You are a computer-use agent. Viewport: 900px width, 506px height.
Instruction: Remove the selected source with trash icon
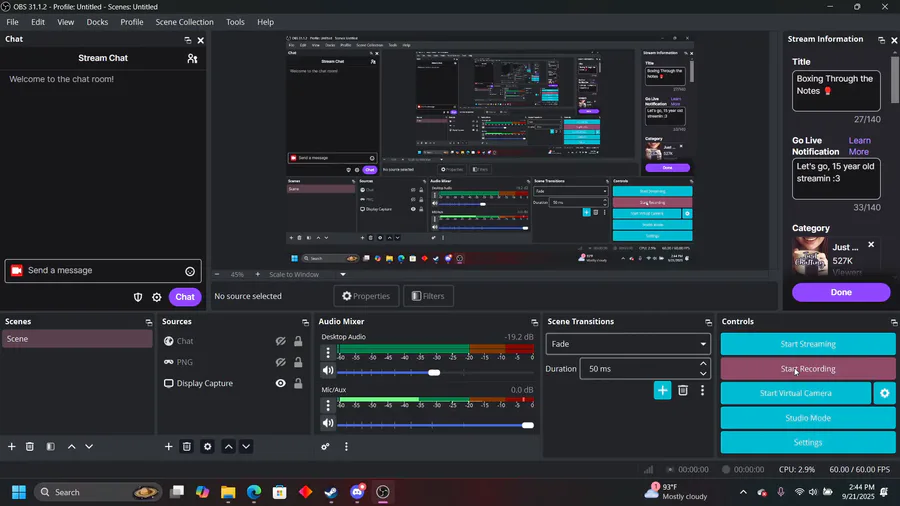pos(187,446)
